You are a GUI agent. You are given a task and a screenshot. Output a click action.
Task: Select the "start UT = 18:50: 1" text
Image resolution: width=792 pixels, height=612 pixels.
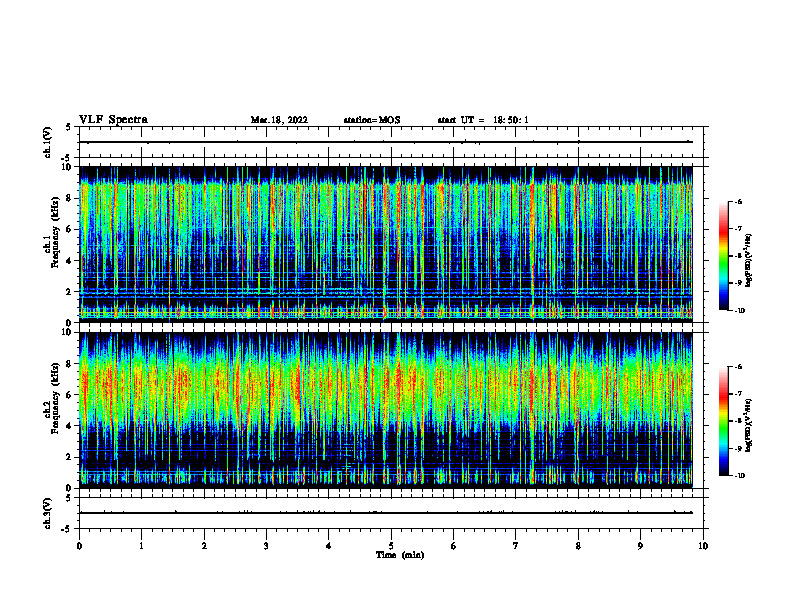tap(483, 120)
